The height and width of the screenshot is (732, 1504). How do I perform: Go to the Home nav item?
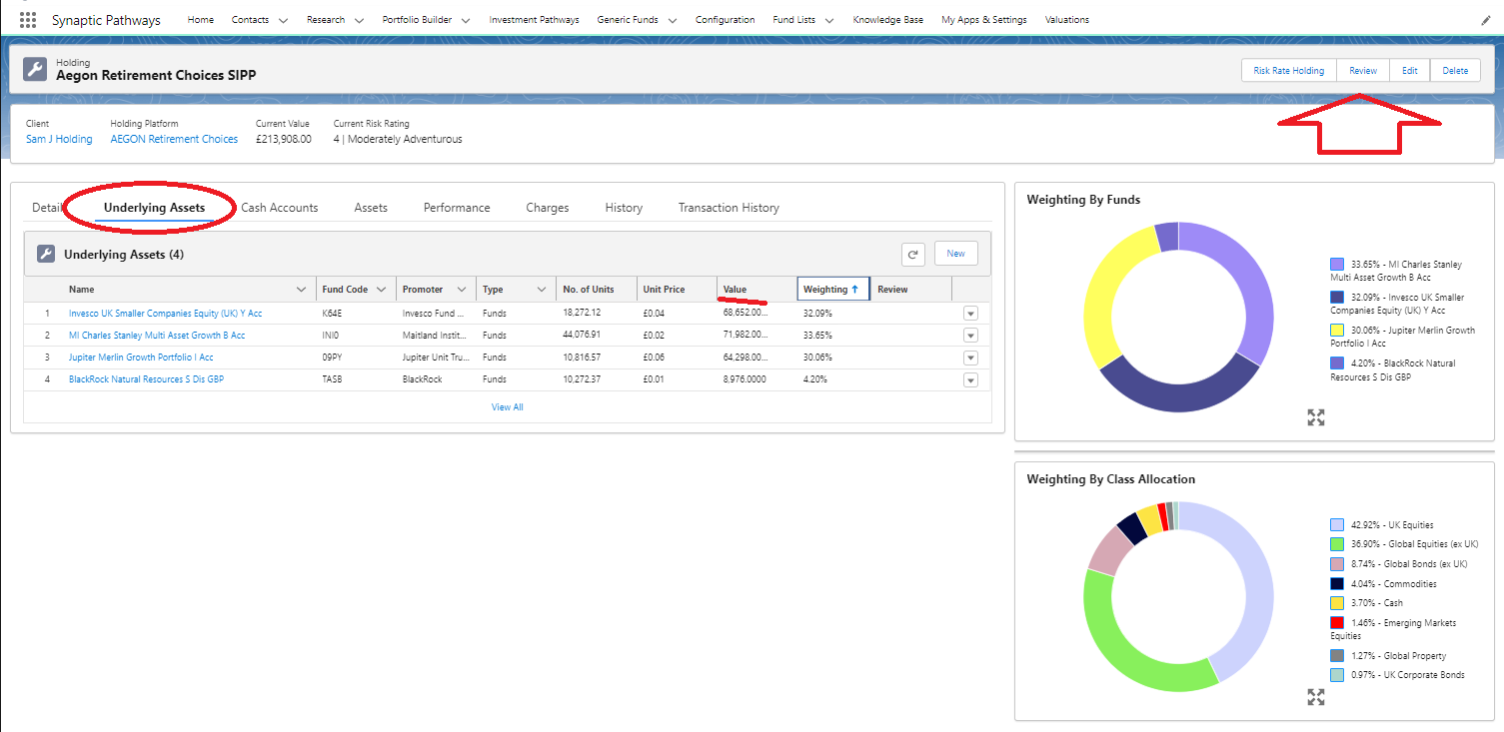pos(200,20)
